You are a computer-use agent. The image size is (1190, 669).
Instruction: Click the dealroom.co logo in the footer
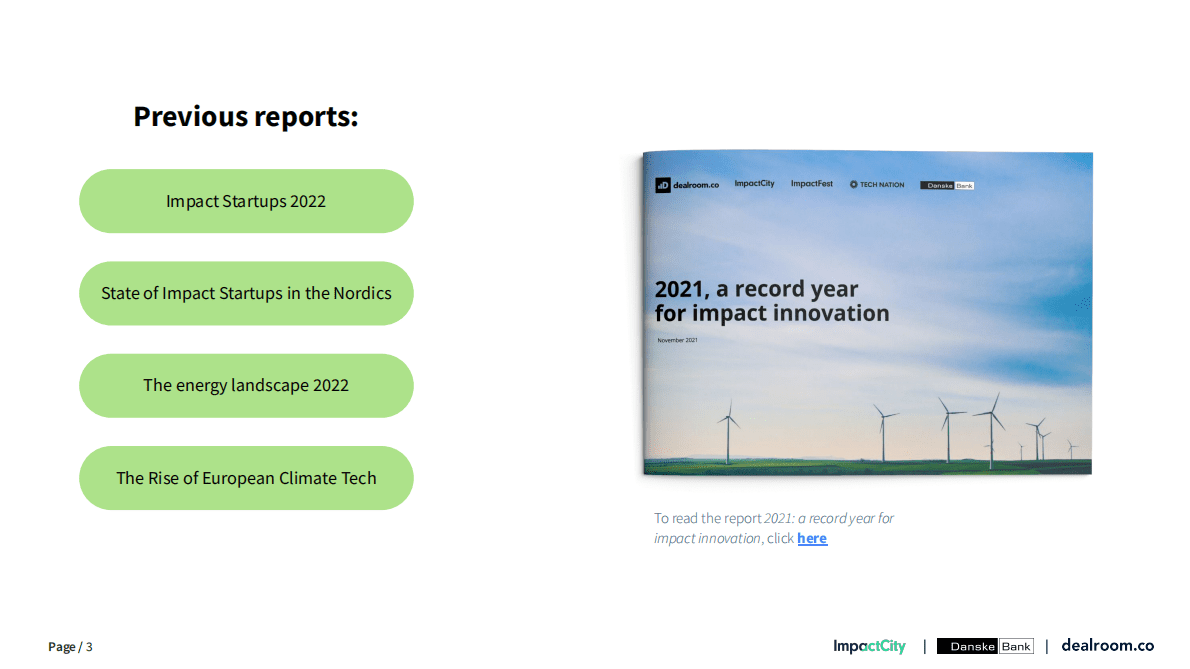click(1107, 646)
